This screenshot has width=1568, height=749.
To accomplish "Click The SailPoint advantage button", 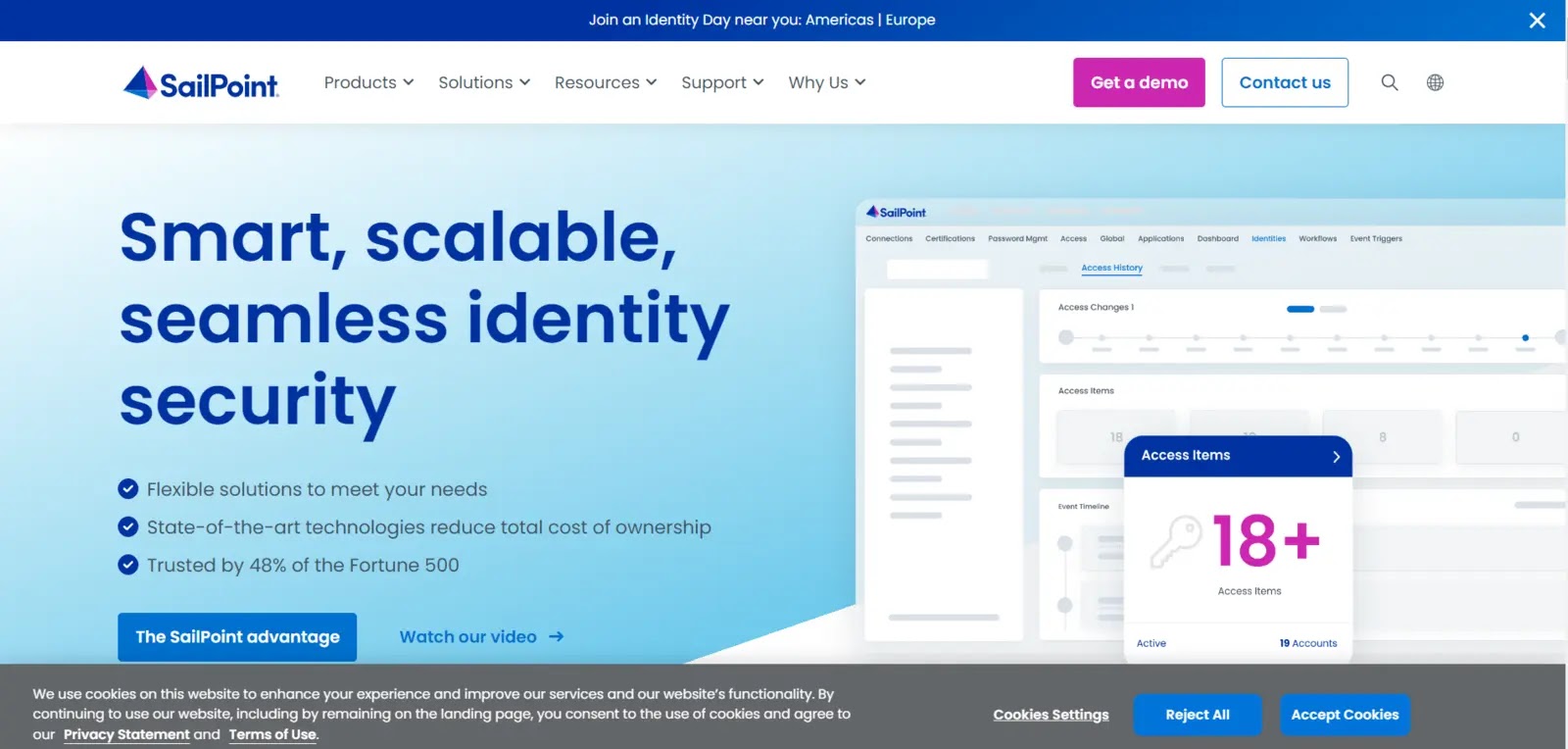I will 237,637.
